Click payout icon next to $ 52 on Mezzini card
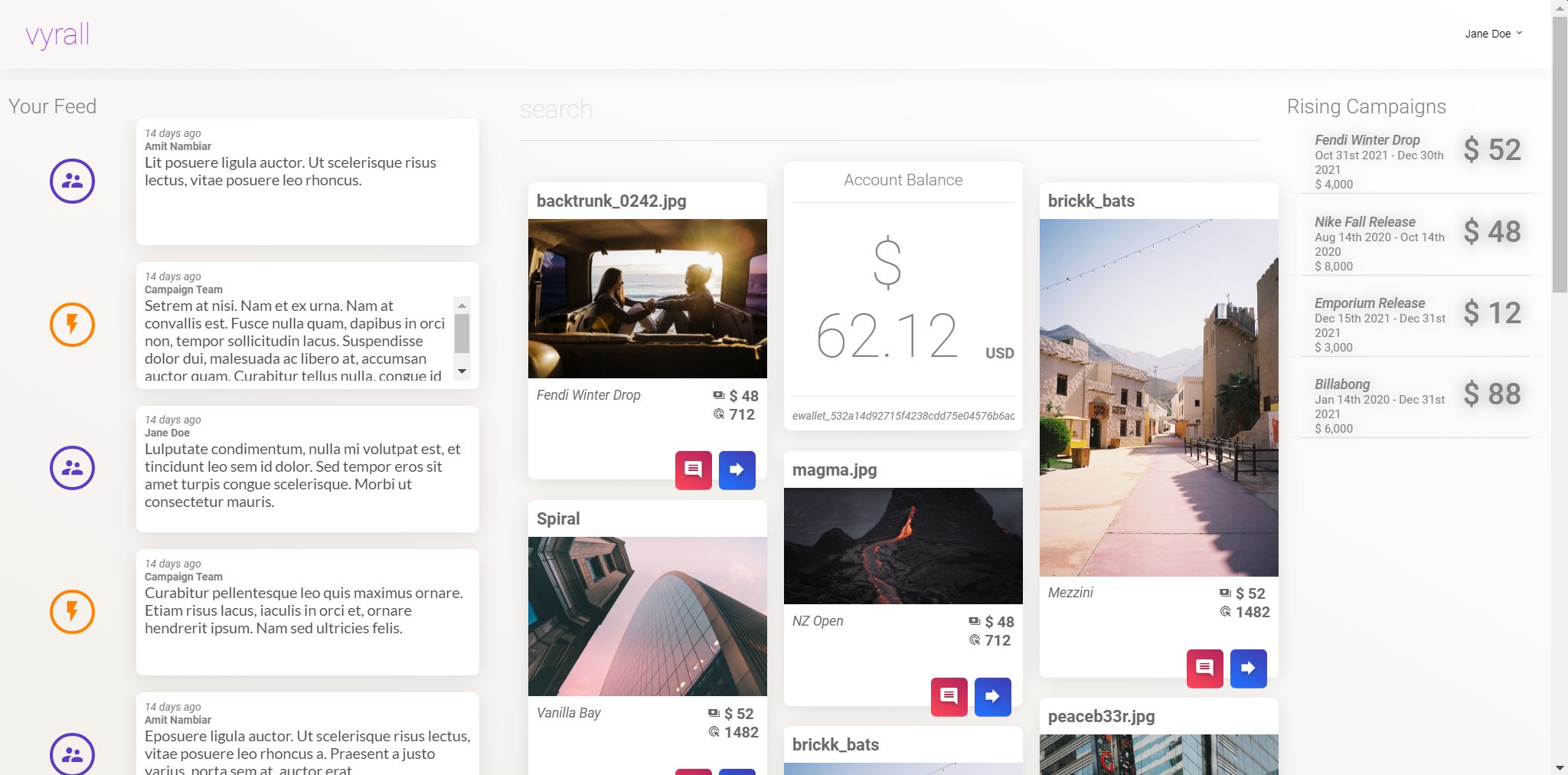This screenshot has width=1568, height=775. [1225, 594]
